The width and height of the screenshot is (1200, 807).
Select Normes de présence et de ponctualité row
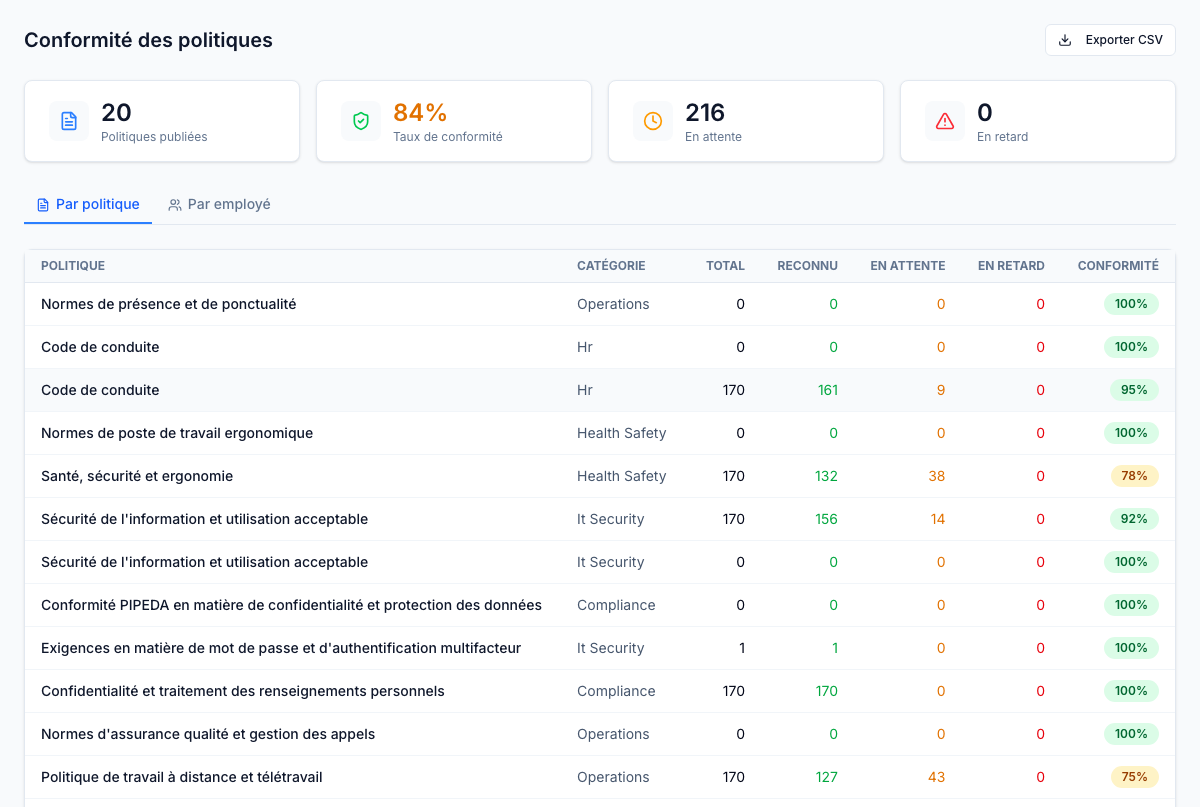[600, 304]
